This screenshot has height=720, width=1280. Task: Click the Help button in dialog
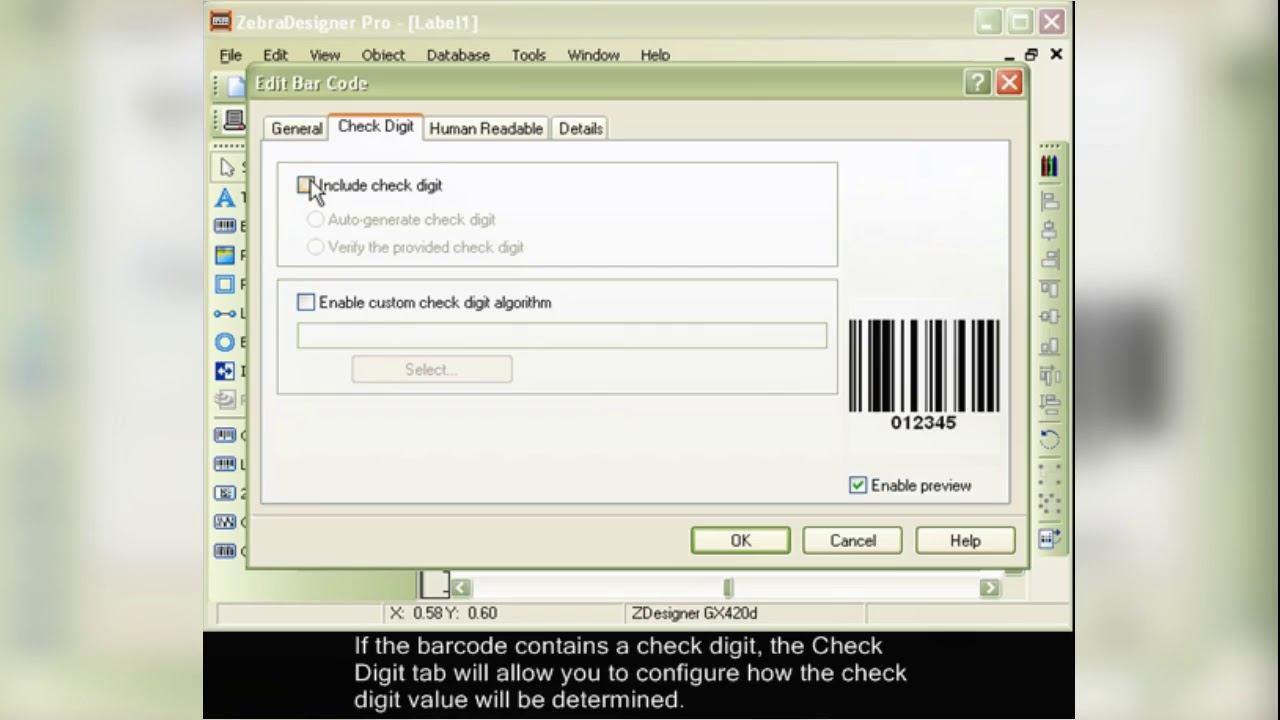click(x=965, y=540)
